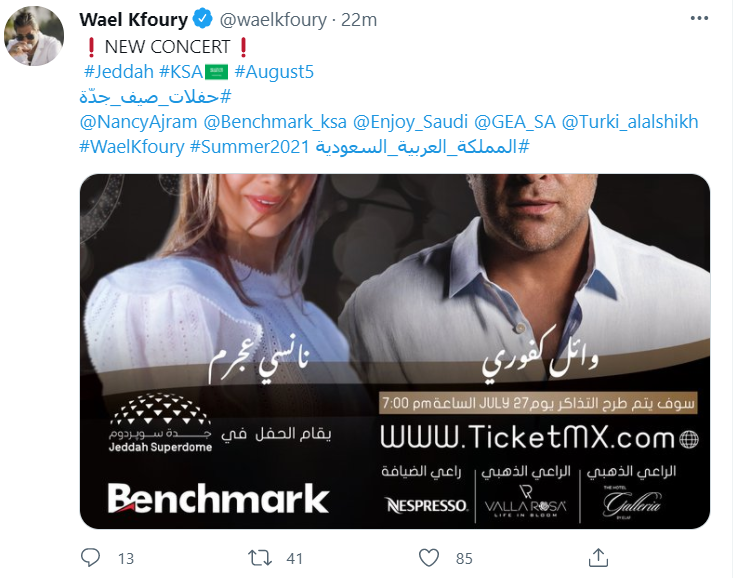Visit the @NancyAjram mention

point(139,122)
